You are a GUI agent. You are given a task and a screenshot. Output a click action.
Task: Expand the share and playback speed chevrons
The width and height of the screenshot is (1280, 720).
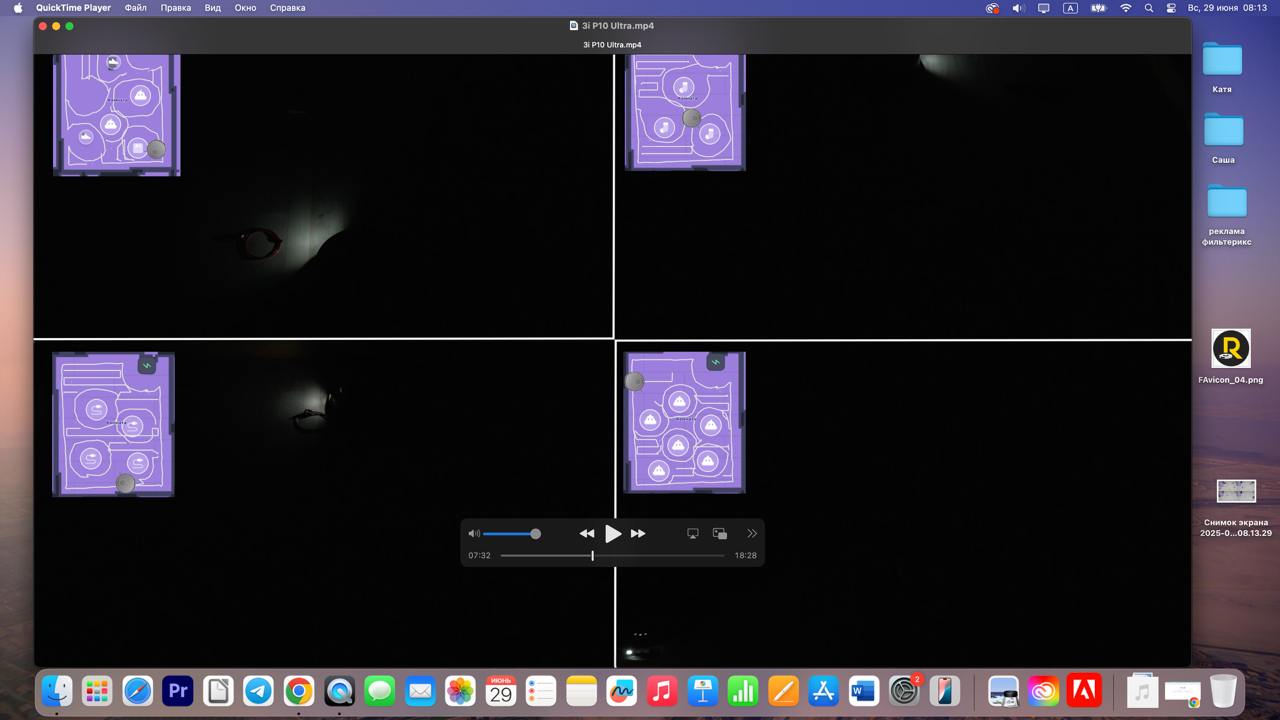752,534
